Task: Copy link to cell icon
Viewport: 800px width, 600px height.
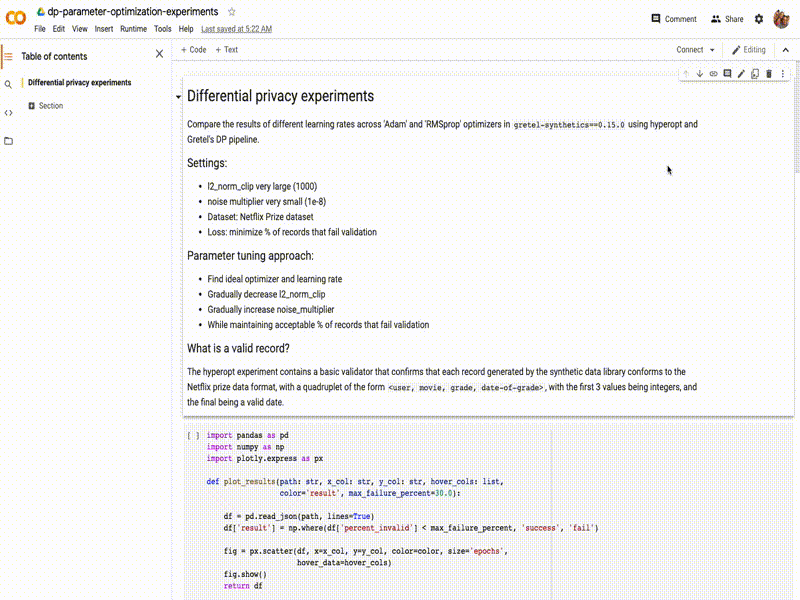Action: tap(713, 73)
